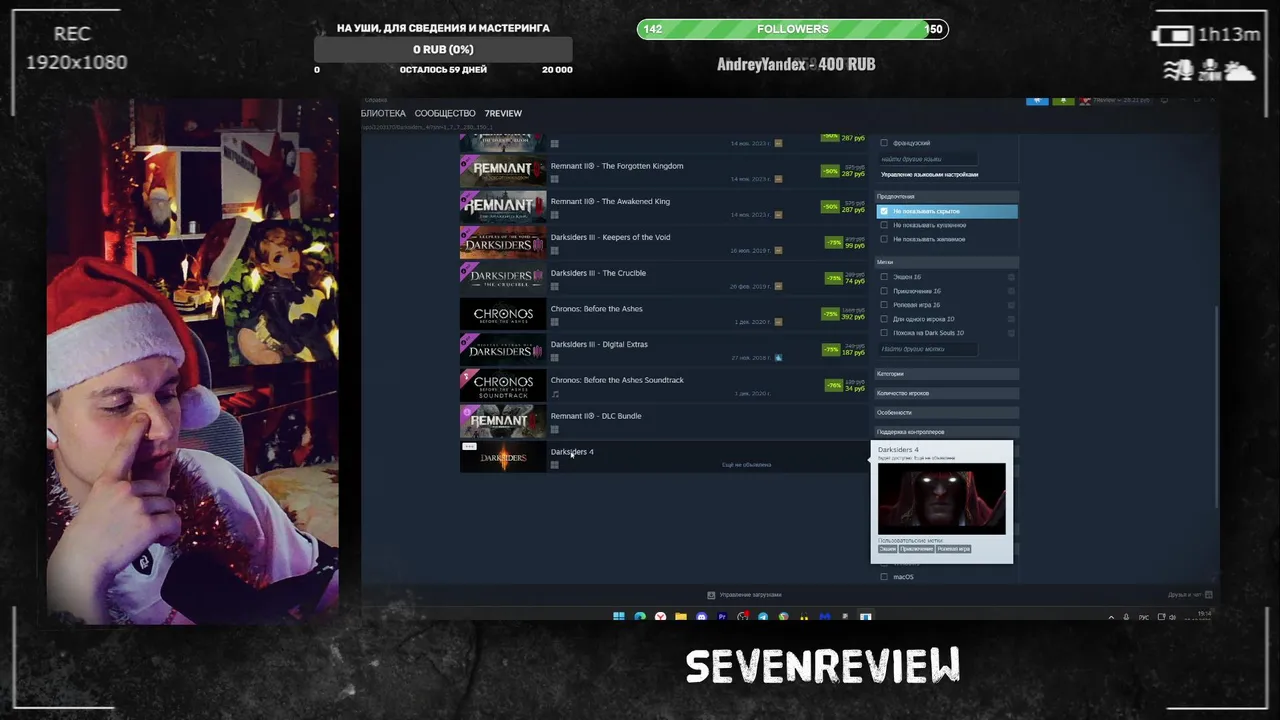Image resolution: width=1280 pixels, height=720 pixels.
Task: Click 'Управление языковыми настройками' link
Action: pyautogui.click(x=930, y=175)
